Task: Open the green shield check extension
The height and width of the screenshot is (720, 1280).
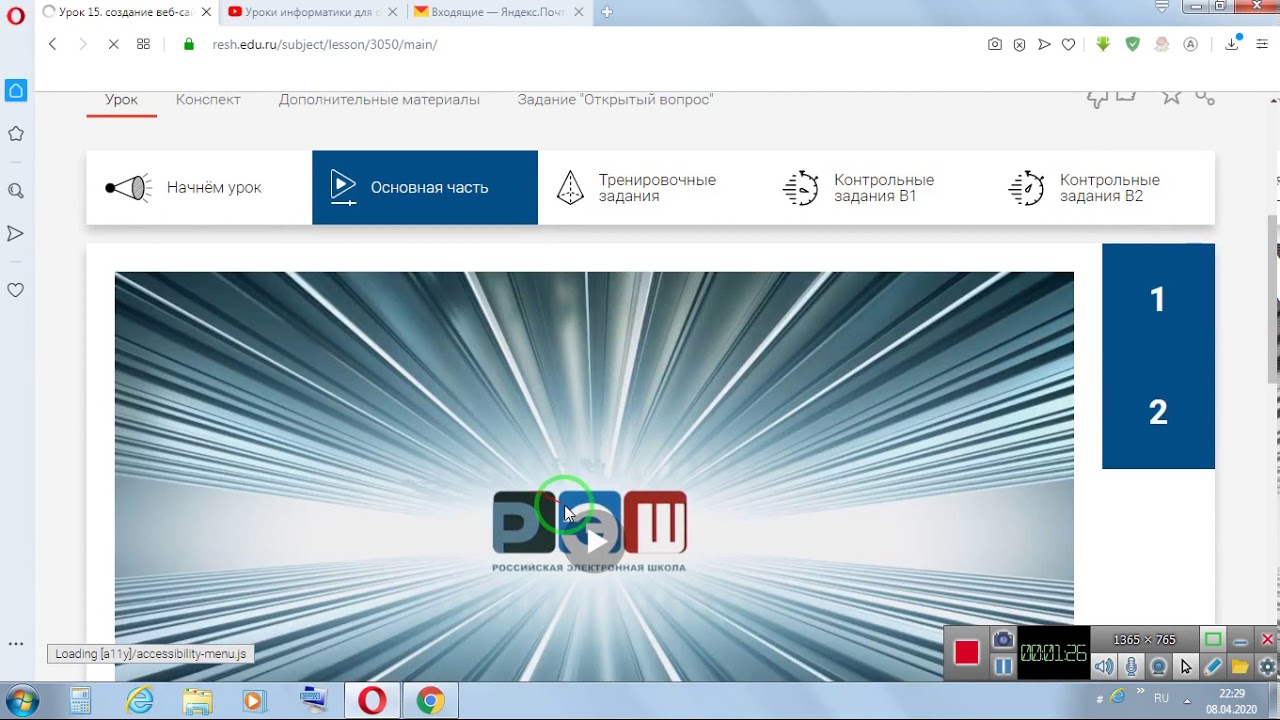Action: pyautogui.click(x=1132, y=44)
